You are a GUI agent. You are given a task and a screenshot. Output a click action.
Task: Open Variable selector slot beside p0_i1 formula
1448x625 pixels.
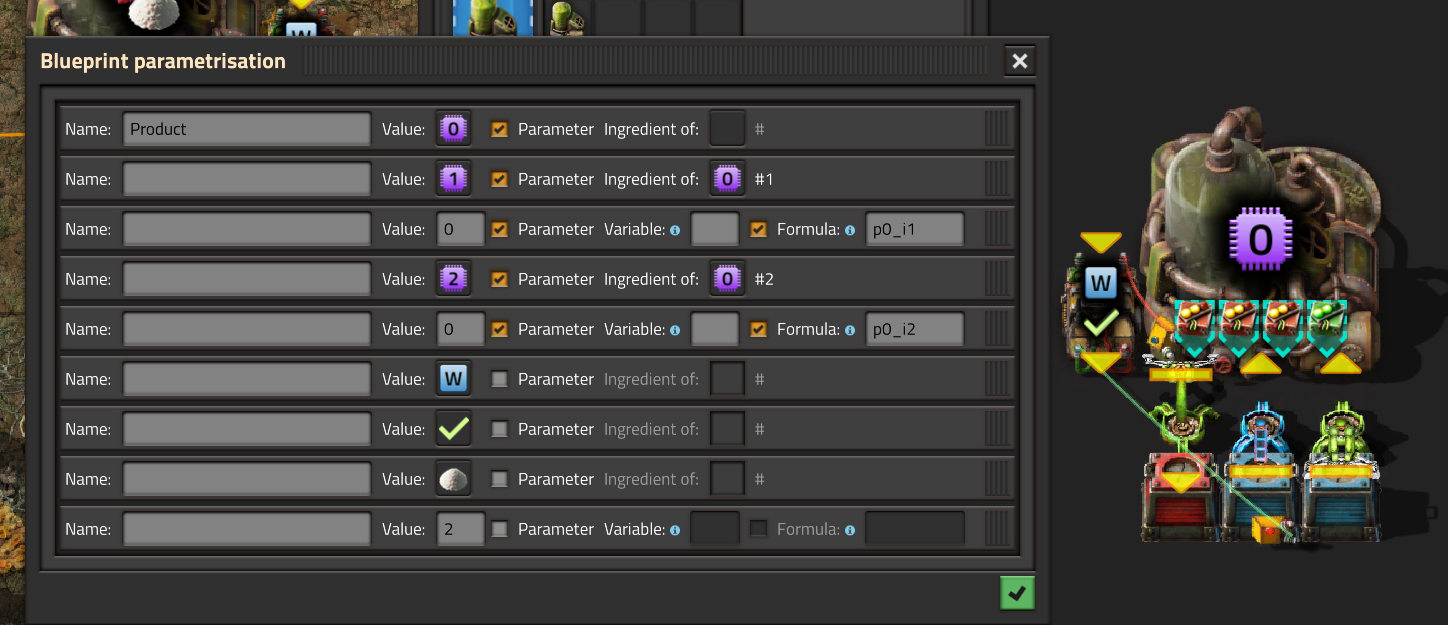(x=715, y=229)
